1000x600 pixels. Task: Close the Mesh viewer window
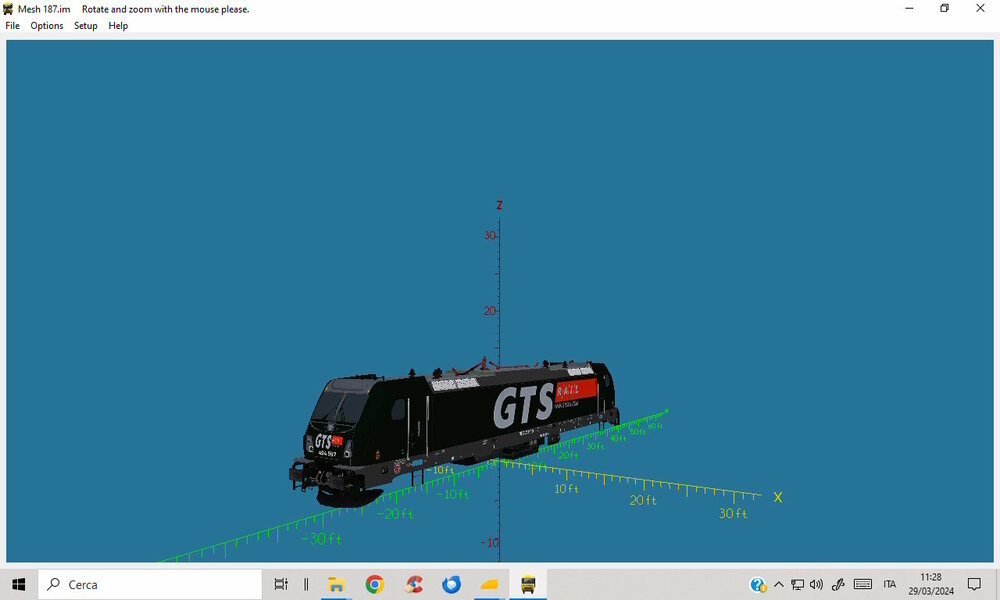pyautogui.click(x=980, y=8)
